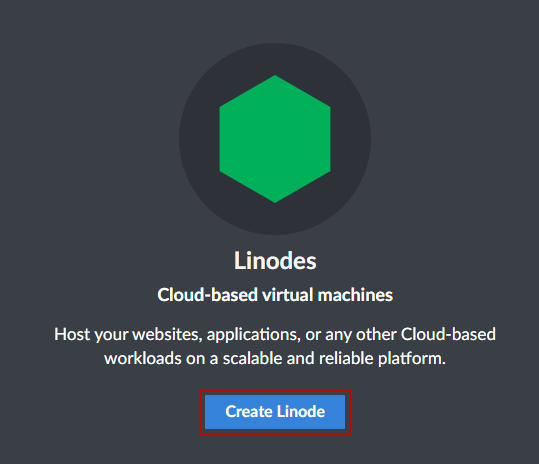
Task: Click the 'workloads on a scalable' text line
Action: click(275, 358)
